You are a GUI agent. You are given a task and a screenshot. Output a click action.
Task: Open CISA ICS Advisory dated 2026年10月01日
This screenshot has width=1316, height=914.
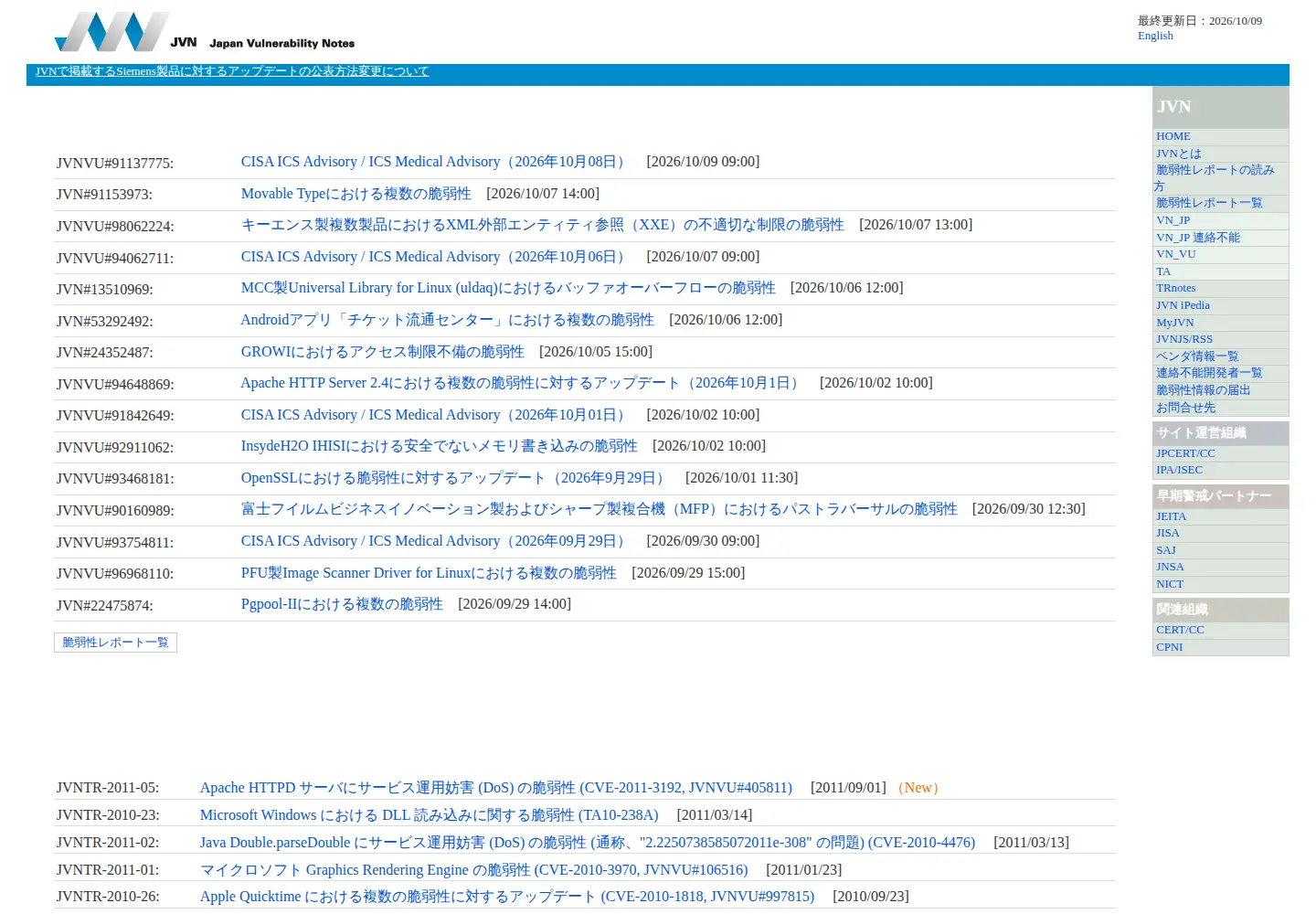pos(436,415)
